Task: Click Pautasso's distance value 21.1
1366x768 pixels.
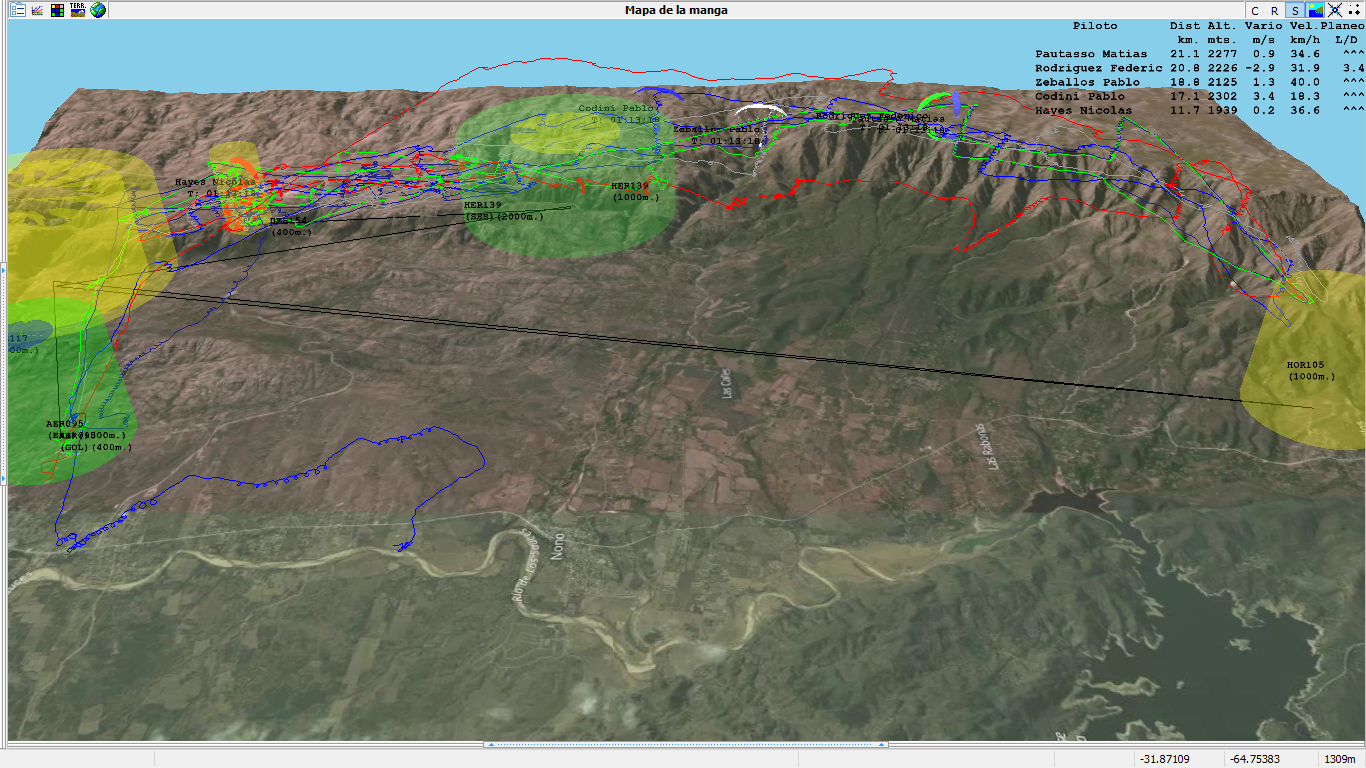Action: pos(1185,54)
